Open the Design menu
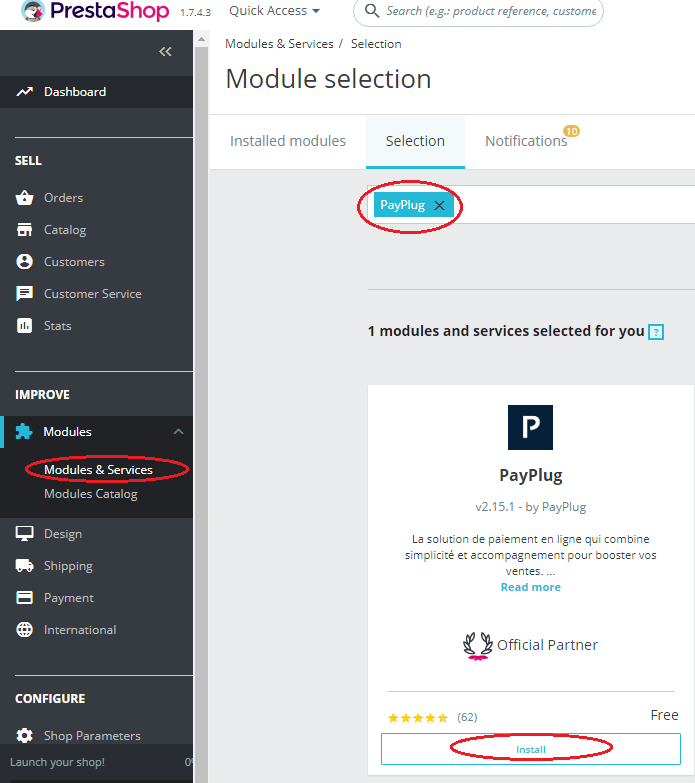 point(63,534)
